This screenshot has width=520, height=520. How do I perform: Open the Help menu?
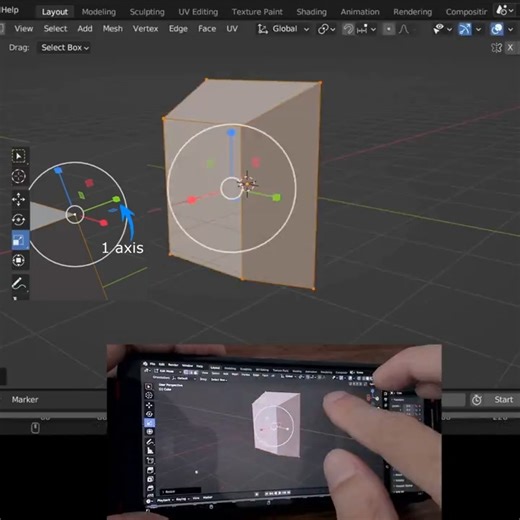(x=10, y=10)
